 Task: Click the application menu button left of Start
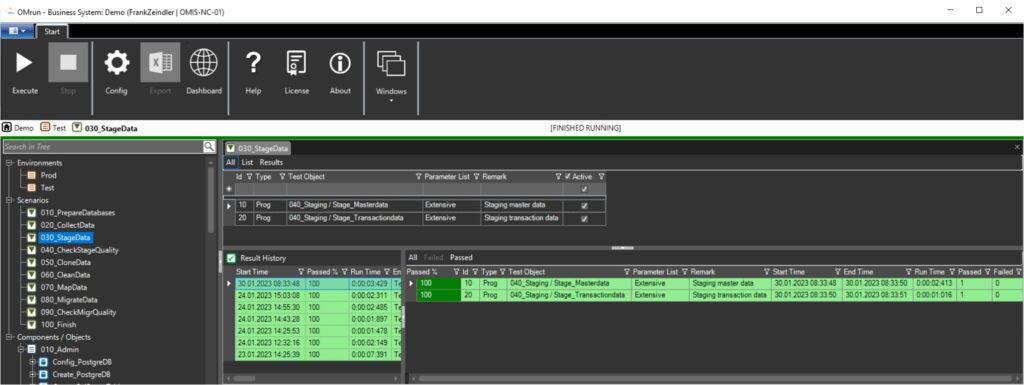(x=17, y=31)
